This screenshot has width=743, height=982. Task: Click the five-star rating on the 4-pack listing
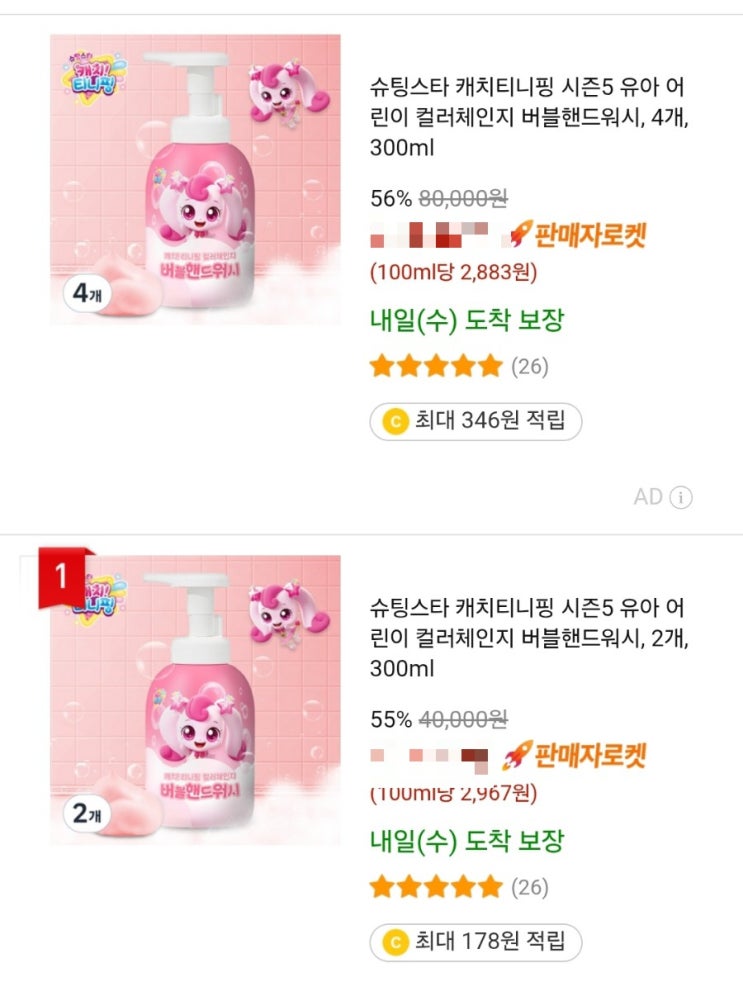[435, 367]
